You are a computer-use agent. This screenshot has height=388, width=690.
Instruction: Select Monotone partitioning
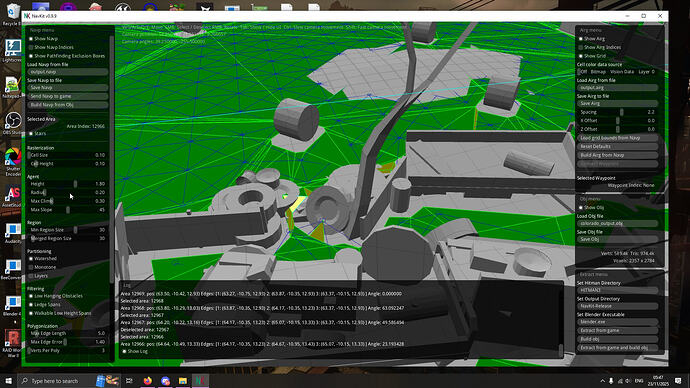31,267
